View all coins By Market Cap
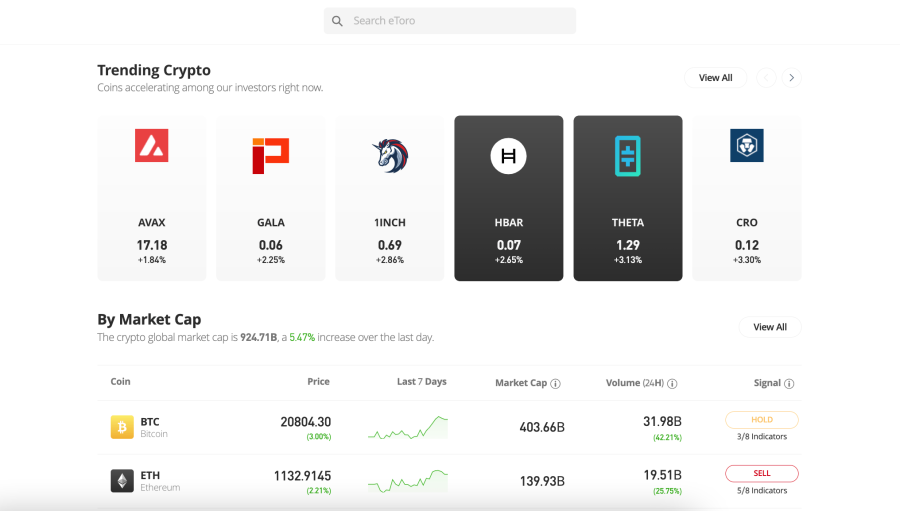The height and width of the screenshot is (511, 900). pos(770,327)
